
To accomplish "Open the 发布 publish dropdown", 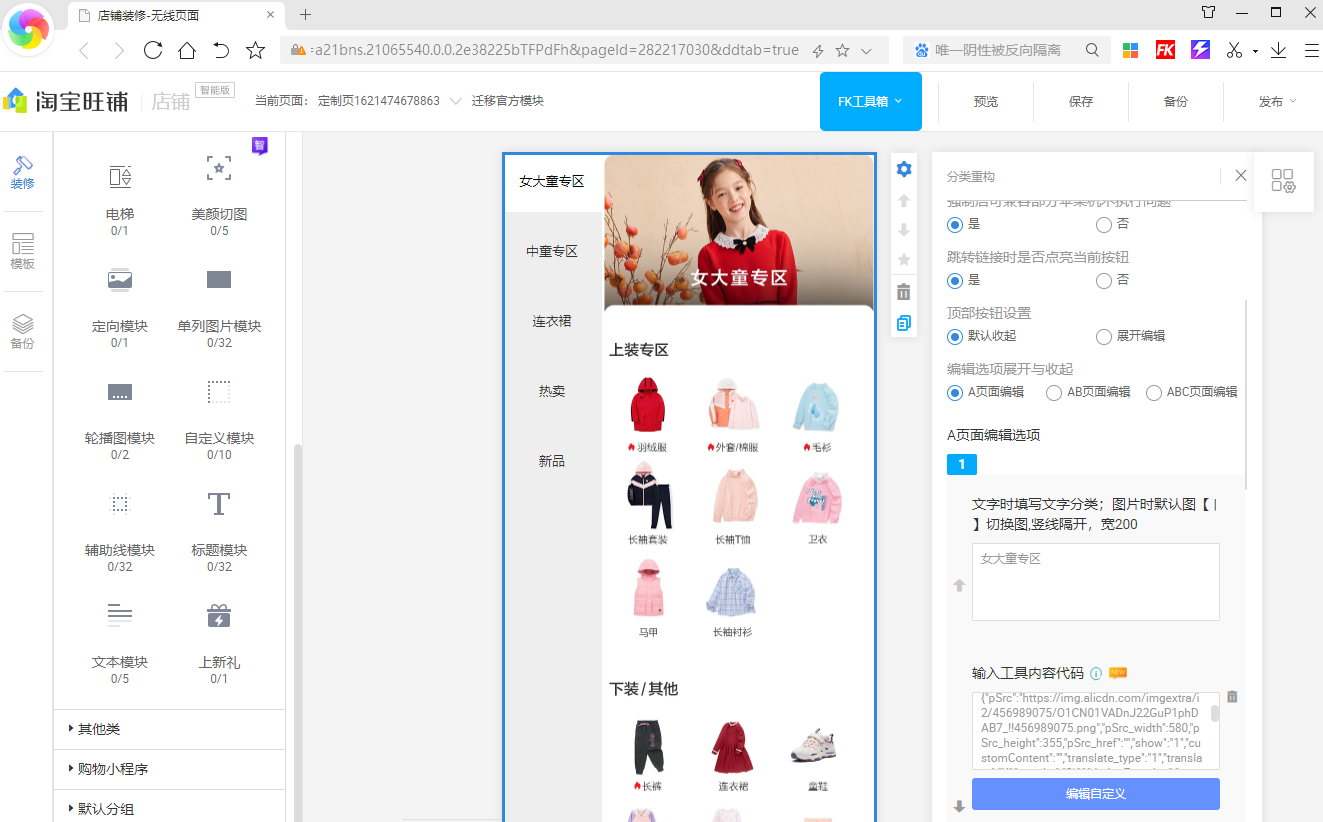I will click(x=1276, y=101).
